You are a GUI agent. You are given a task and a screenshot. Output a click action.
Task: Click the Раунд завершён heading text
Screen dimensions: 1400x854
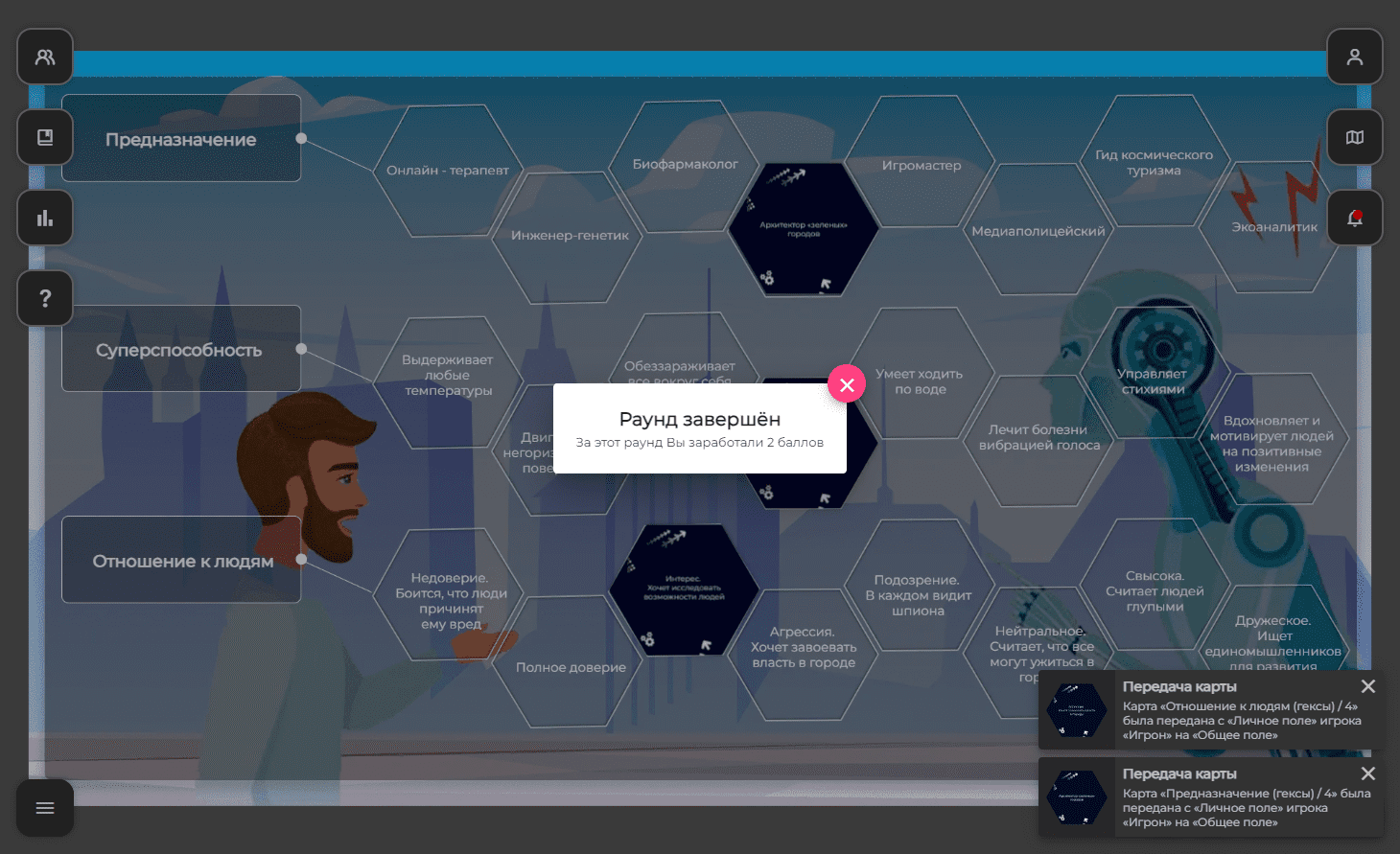point(700,419)
